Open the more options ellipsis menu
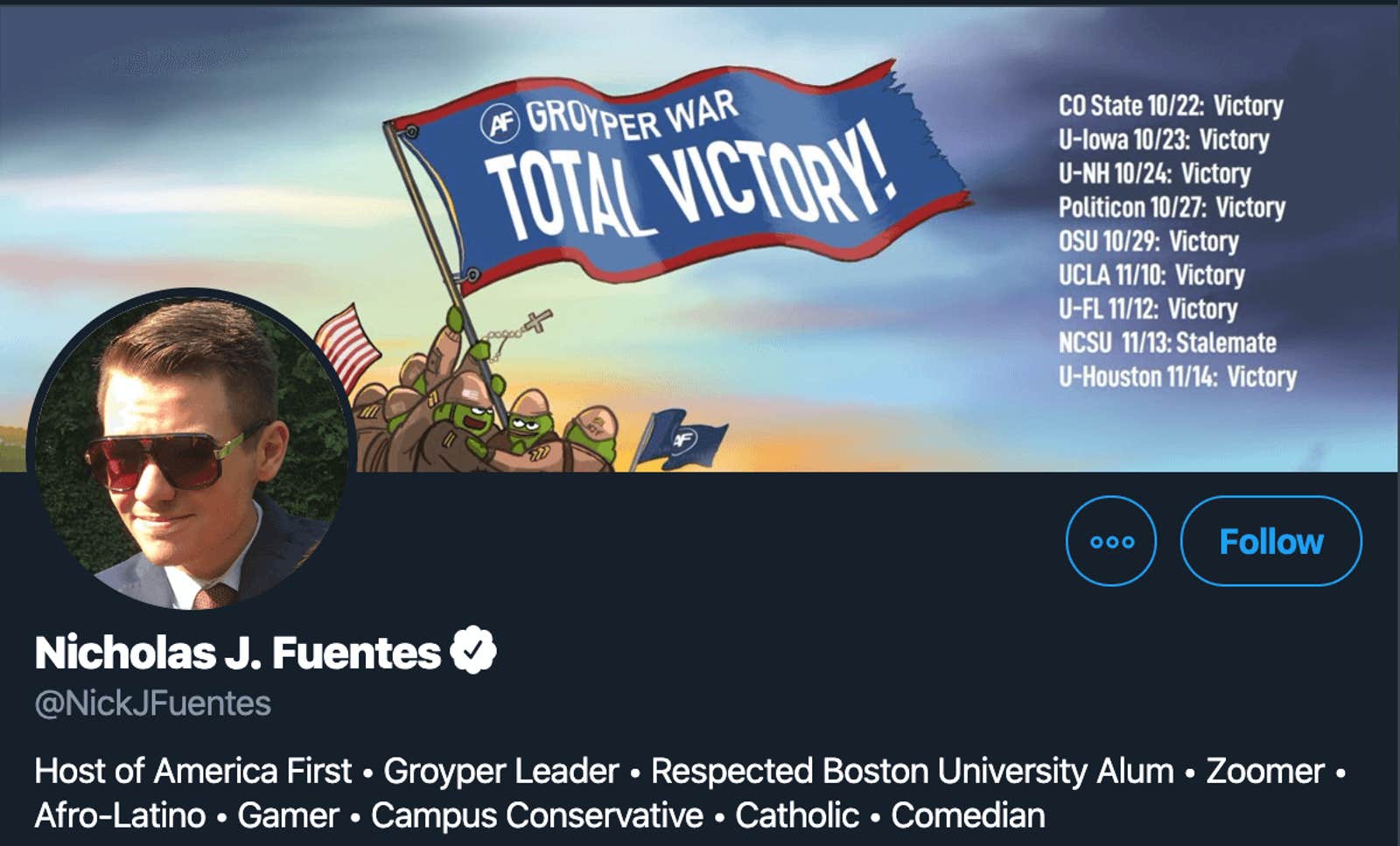Screen dimensions: 1400x846 pos(1109,541)
